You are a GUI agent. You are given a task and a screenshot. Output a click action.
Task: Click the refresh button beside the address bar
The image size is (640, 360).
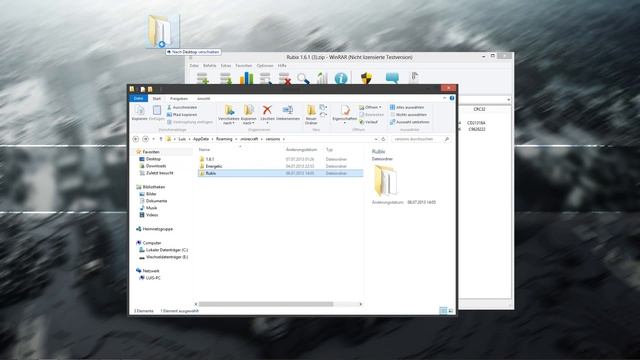[383, 139]
